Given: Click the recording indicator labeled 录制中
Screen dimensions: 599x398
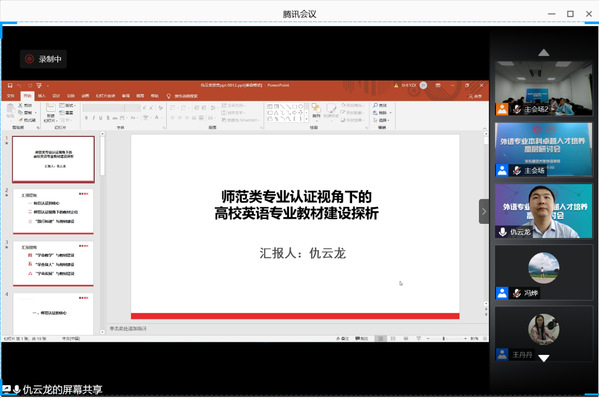Looking at the screenshot, I should point(43,59).
